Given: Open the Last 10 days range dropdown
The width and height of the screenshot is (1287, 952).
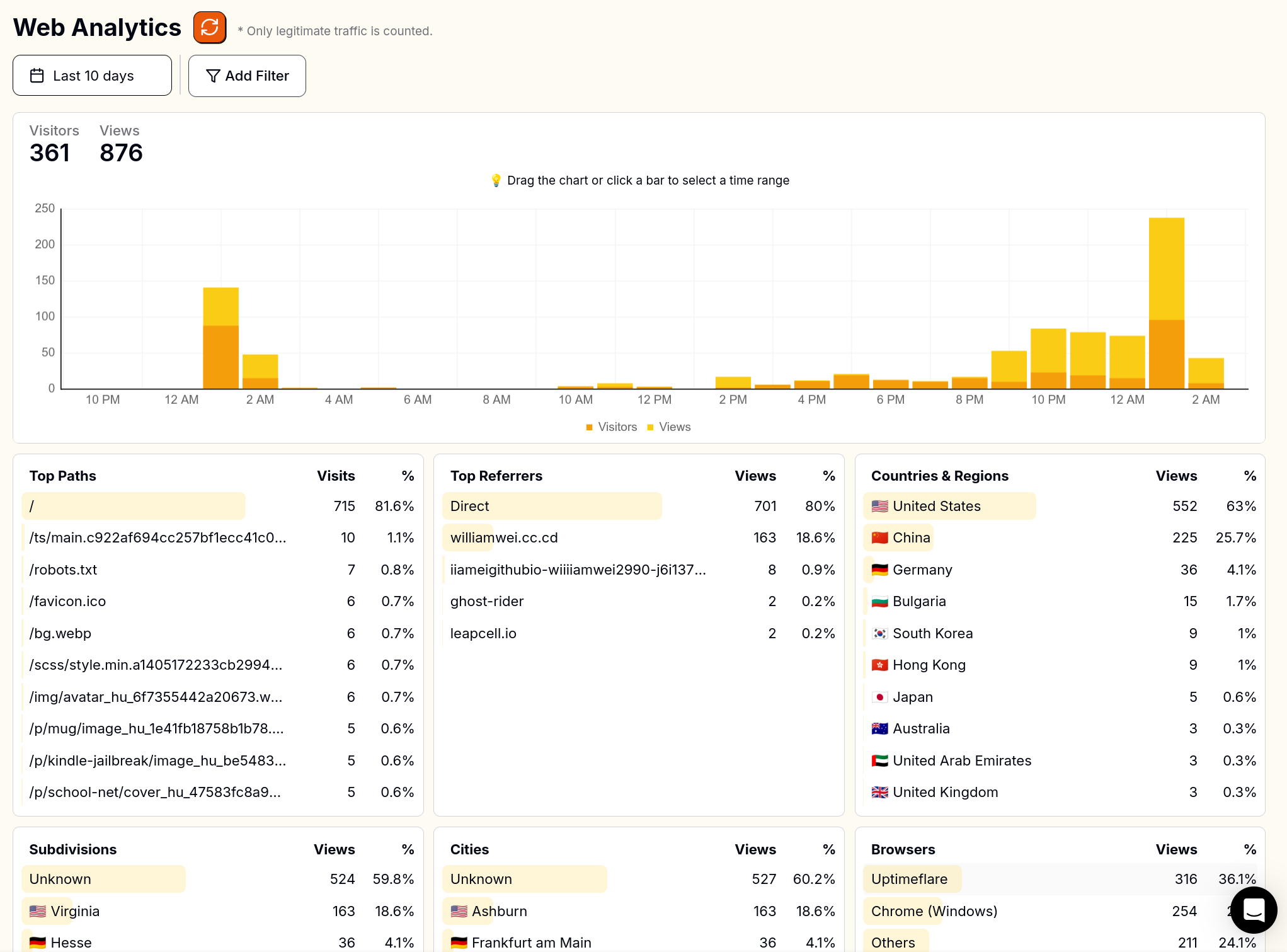Looking at the screenshot, I should [92, 76].
